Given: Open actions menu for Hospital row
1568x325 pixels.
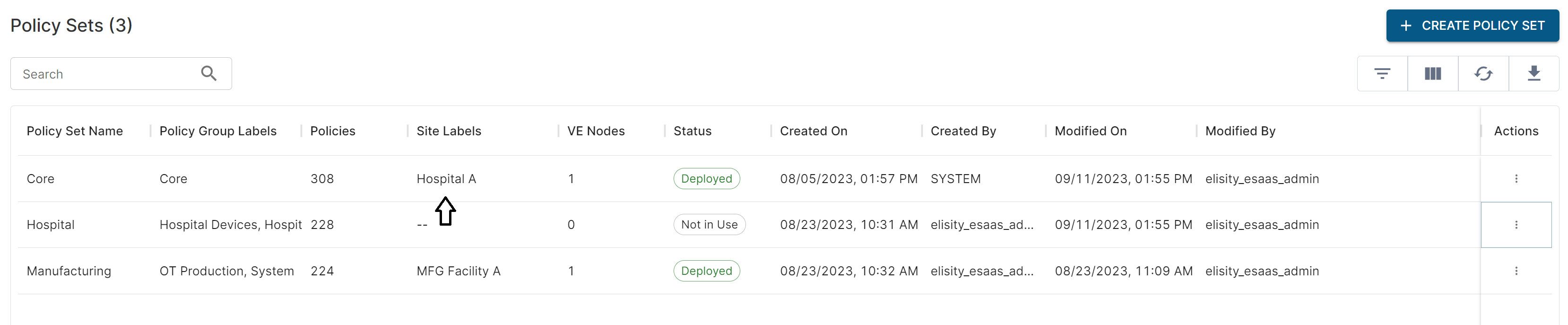Looking at the screenshot, I should (x=1516, y=225).
